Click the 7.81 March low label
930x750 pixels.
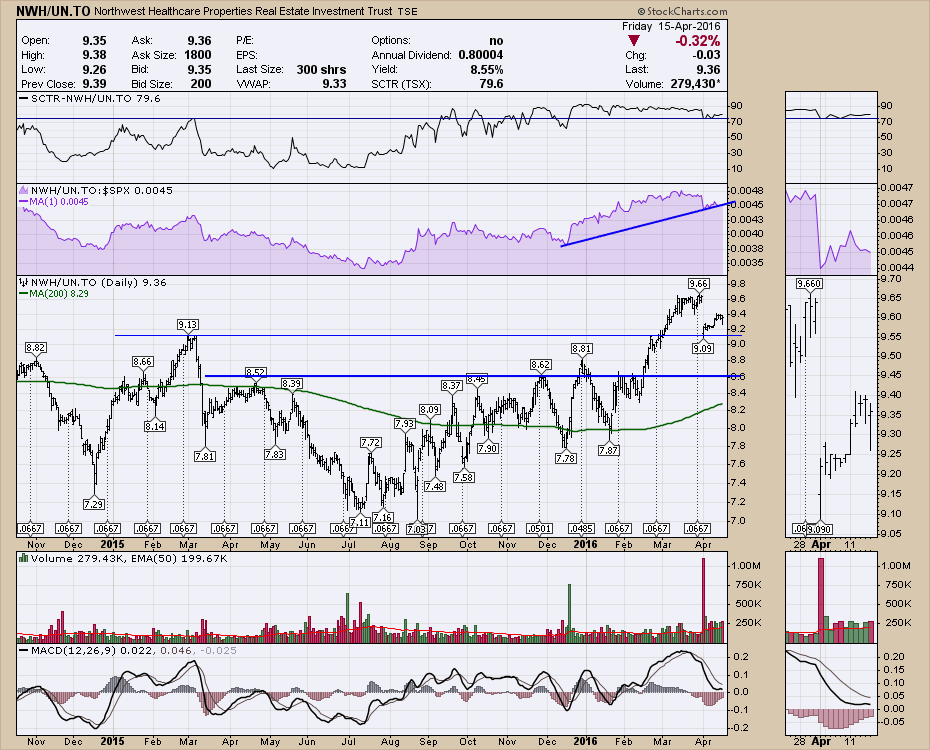(x=205, y=457)
